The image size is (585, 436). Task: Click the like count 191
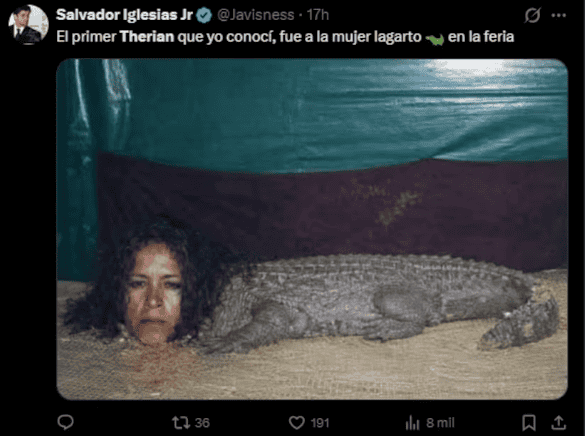[320, 423]
